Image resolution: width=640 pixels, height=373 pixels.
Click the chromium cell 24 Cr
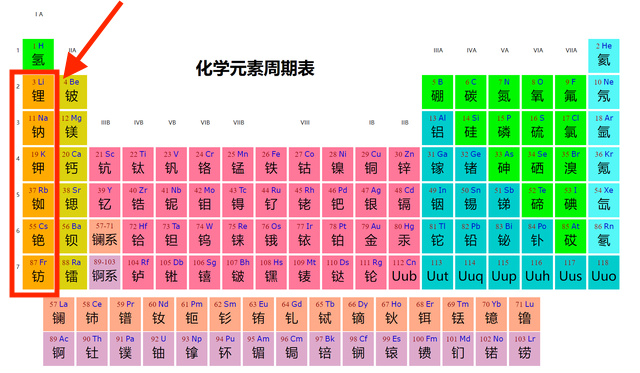pyautogui.click(x=204, y=164)
